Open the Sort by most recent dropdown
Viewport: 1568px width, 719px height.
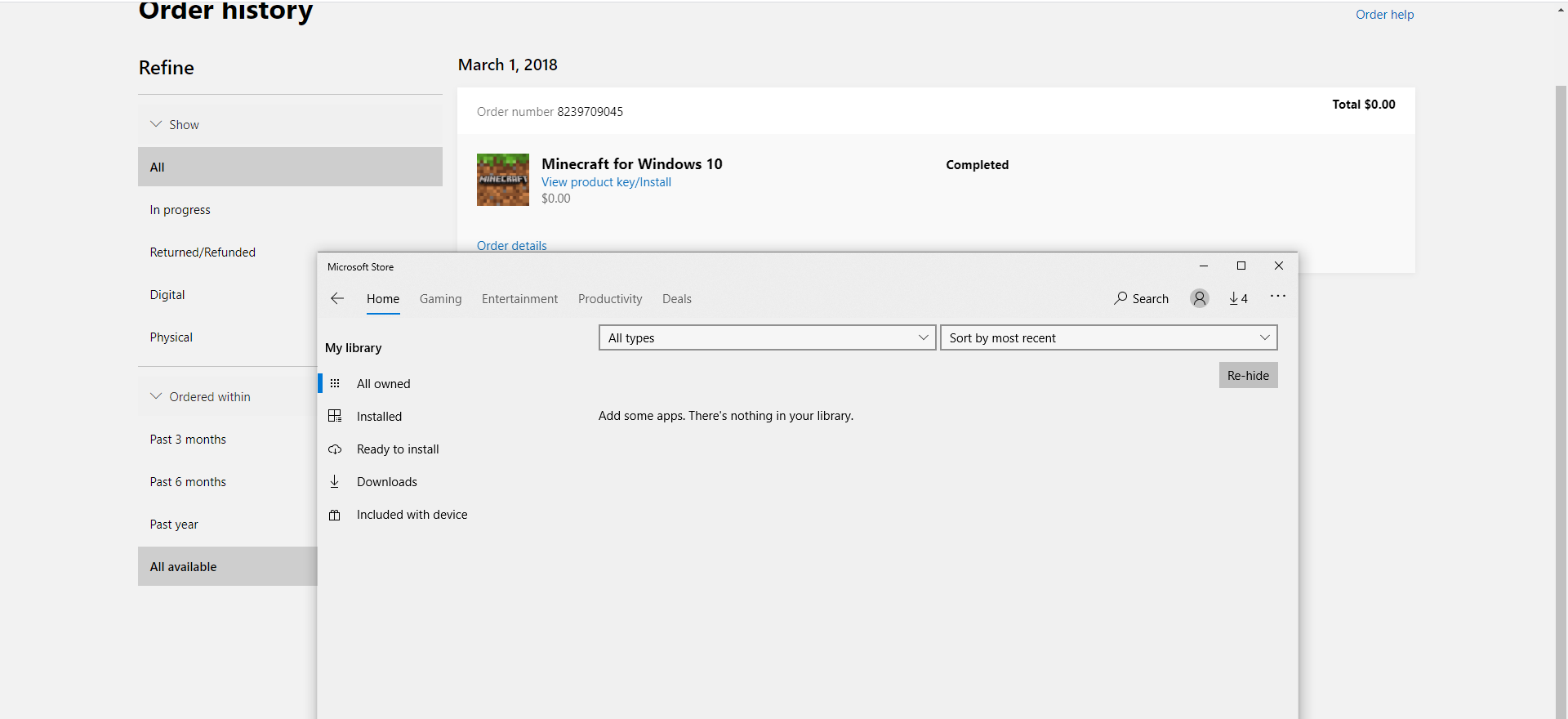click(1109, 337)
